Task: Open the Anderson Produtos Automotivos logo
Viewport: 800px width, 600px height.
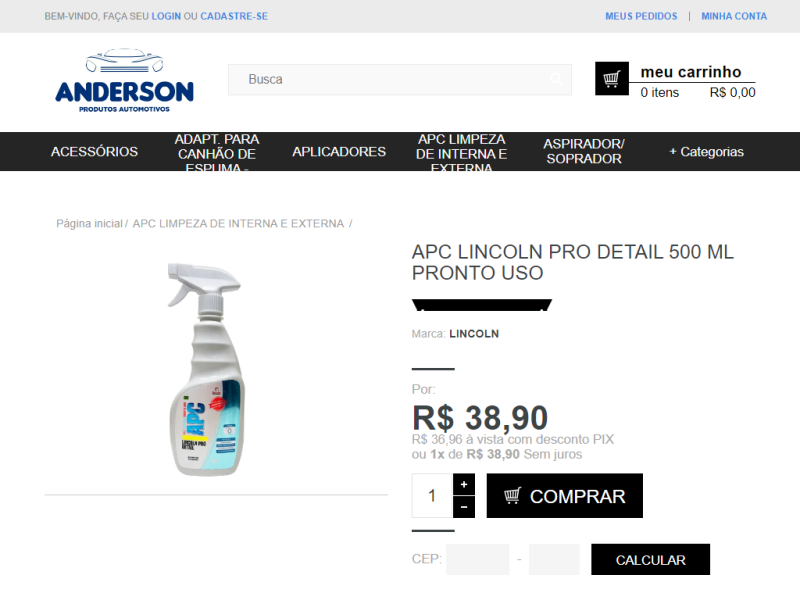Action: pos(124,81)
